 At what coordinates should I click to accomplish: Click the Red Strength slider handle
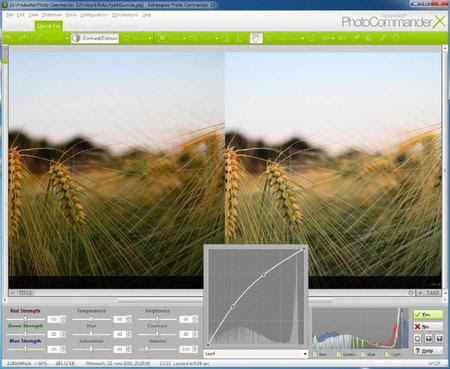pos(25,319)
